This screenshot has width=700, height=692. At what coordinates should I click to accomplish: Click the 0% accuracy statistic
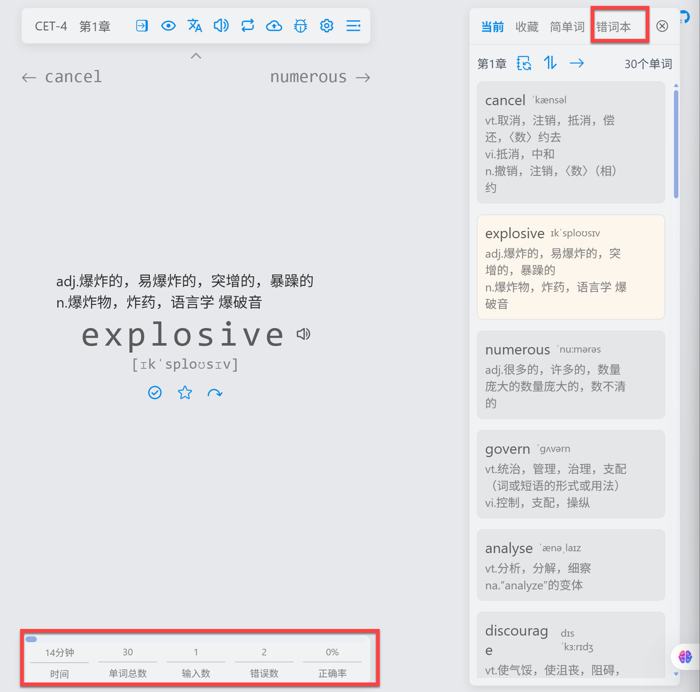(x=332, y=652)
